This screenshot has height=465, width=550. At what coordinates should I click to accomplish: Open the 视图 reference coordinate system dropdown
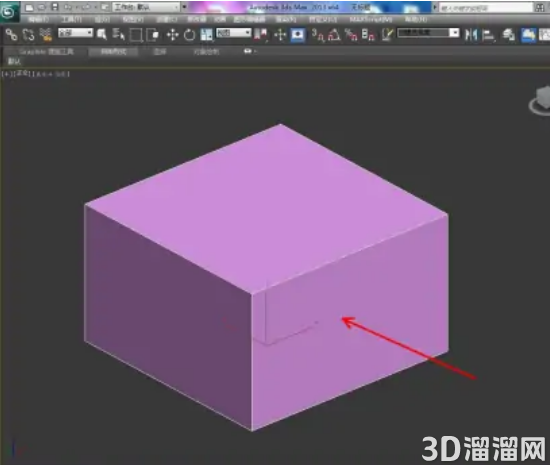(234, 33)
